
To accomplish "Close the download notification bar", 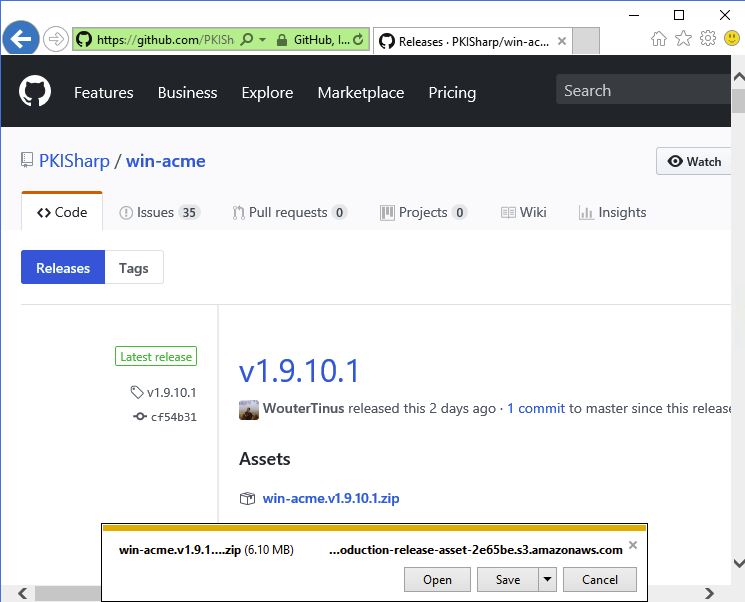I will coord(633,545).
